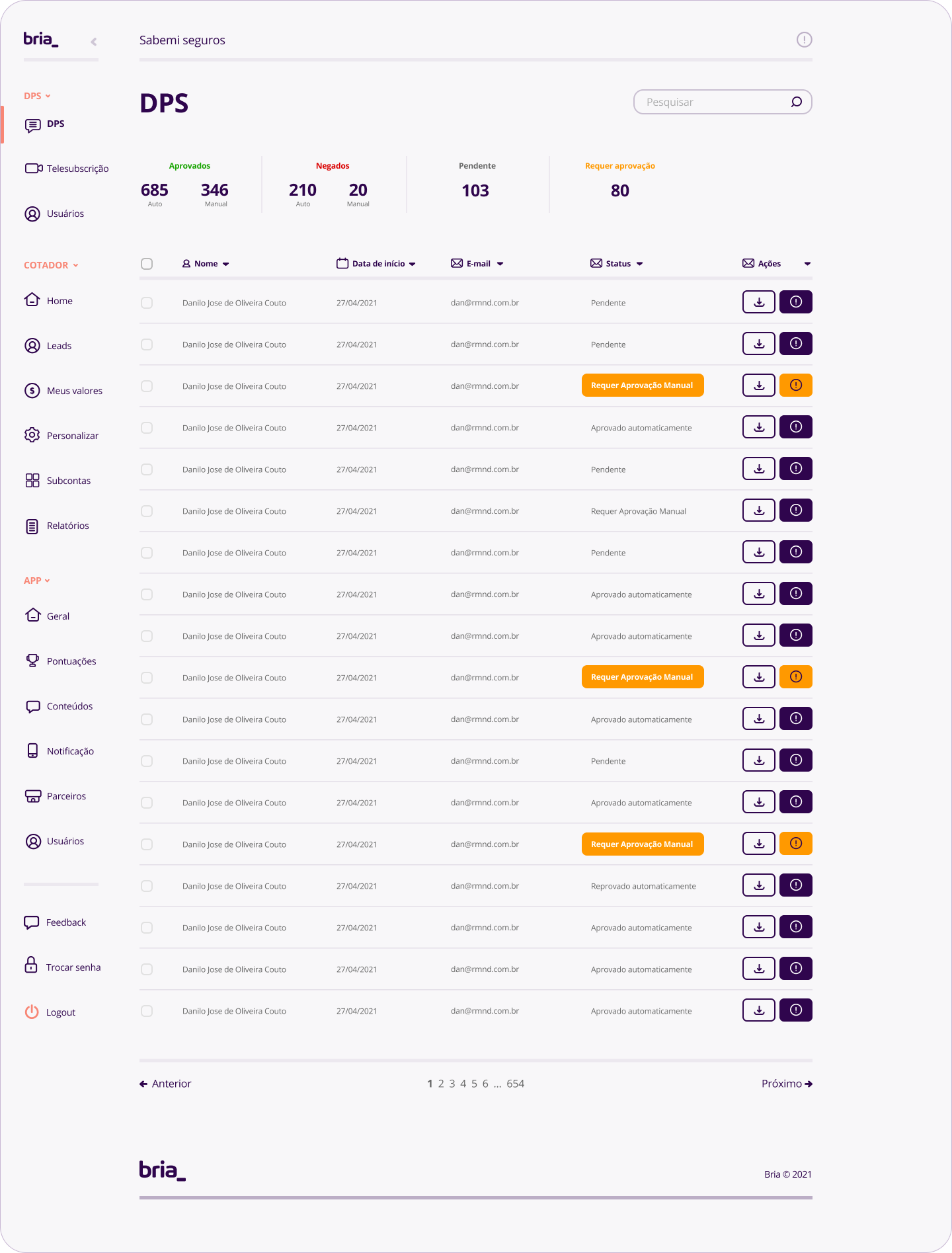Open the Status column sort dropdown
952x1253 pixels.
pos(639,264)
